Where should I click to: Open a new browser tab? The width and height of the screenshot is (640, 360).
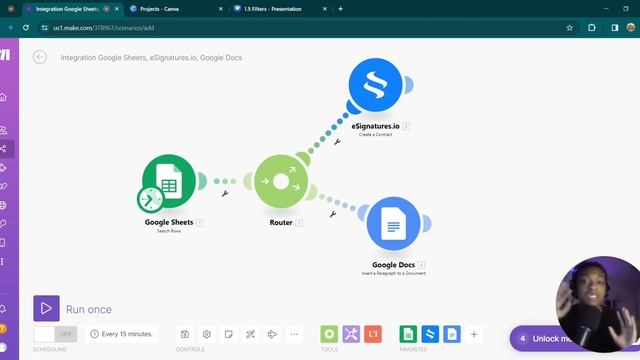pyautogui.click(x=340, y=9)
